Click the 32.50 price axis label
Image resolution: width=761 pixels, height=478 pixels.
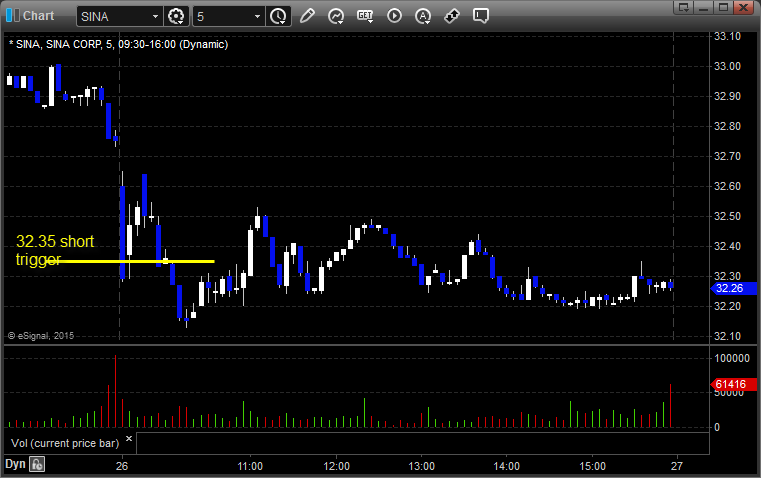click(728, 216)
